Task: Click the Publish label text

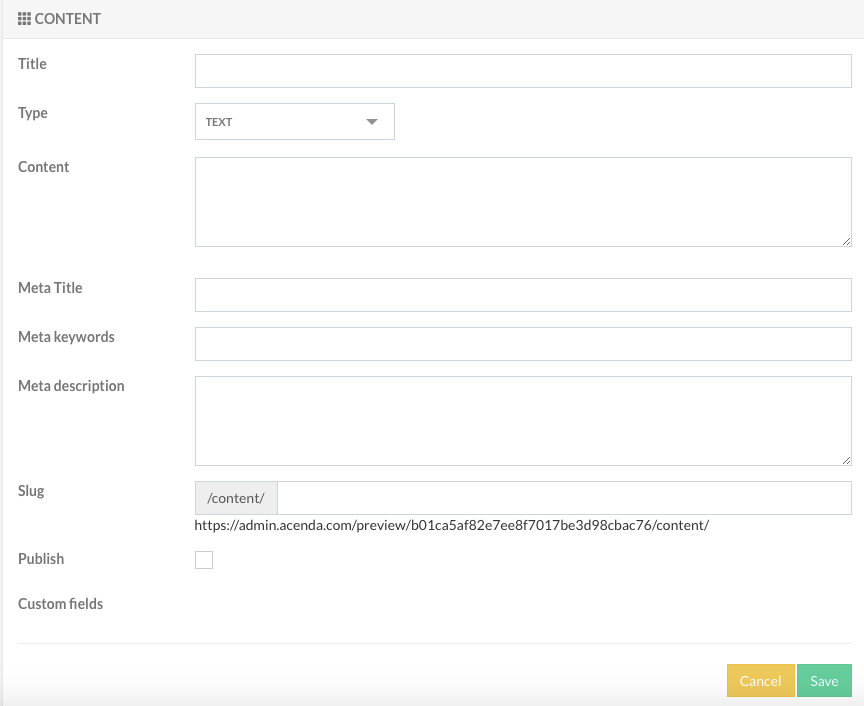Action: click(x=41, y=559)
